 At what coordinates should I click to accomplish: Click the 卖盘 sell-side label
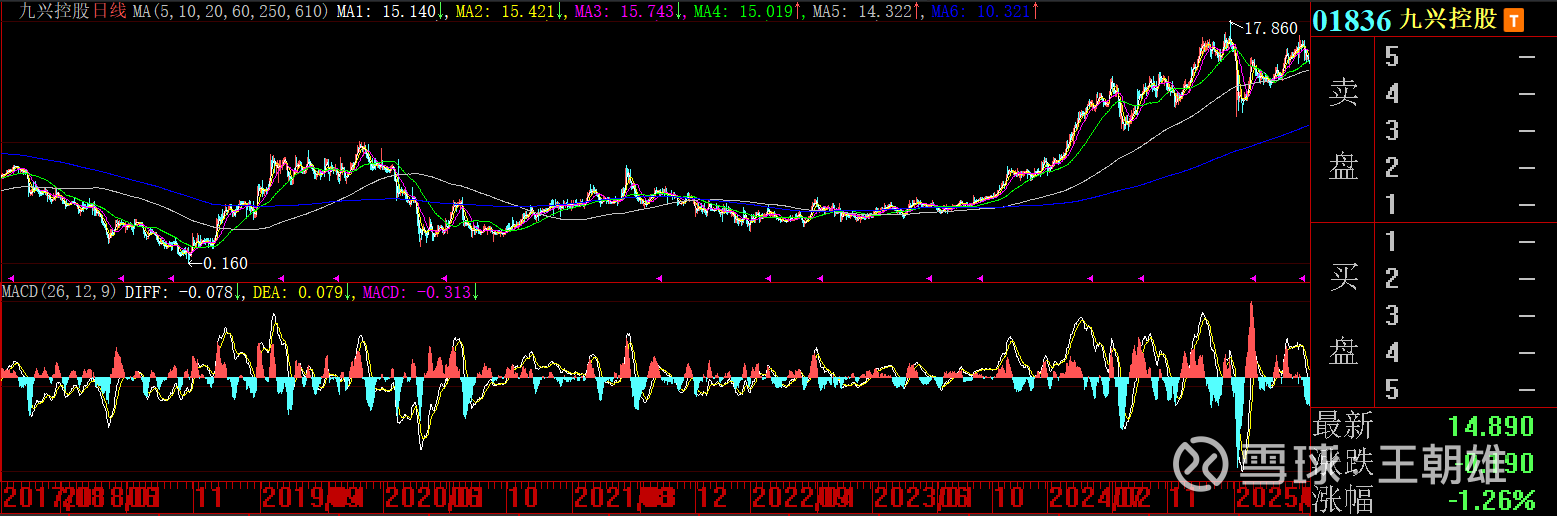[1343, 130]
